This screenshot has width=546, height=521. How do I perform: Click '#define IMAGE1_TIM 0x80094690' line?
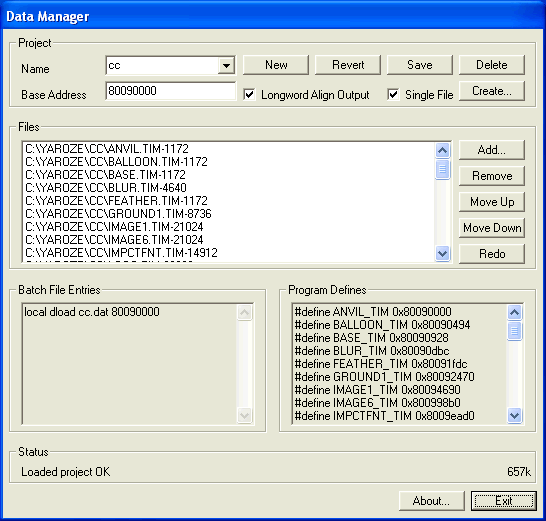point(377,390)
